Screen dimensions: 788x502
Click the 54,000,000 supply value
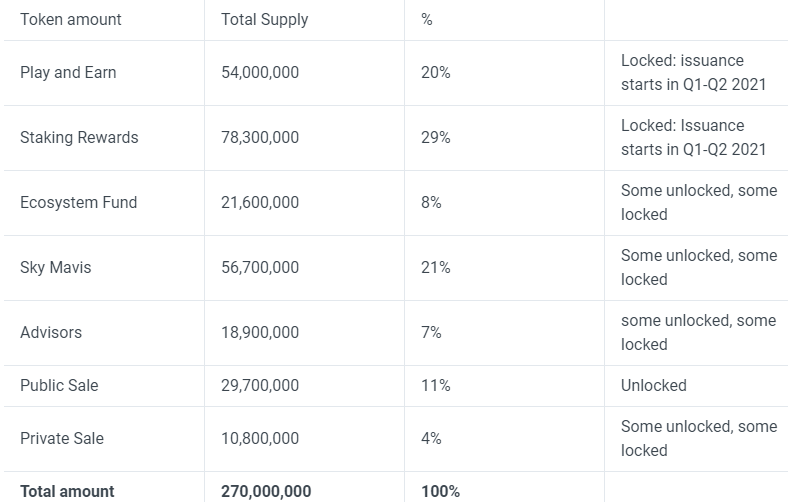click(260, 72)
